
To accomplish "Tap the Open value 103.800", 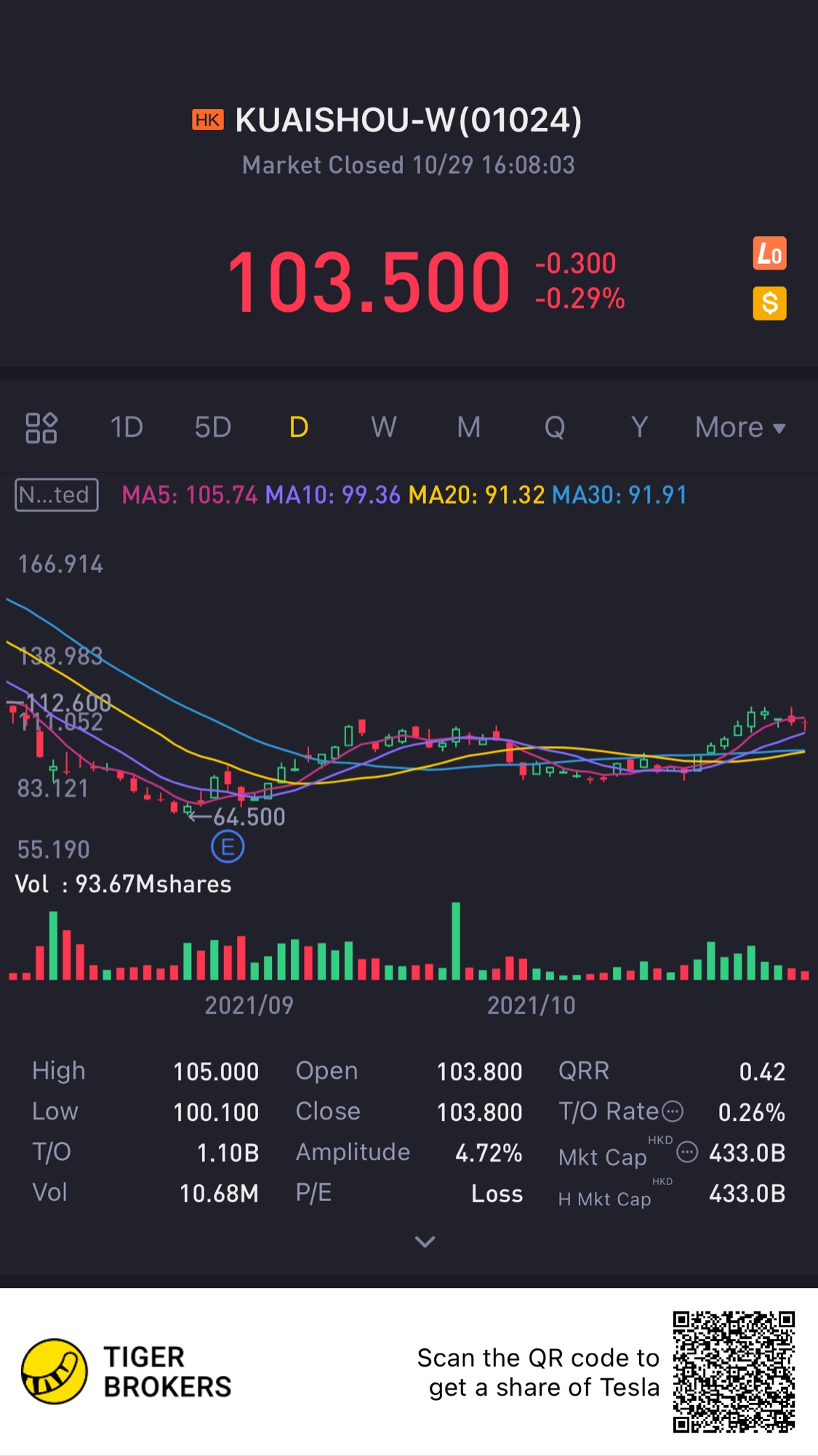I will (x=479, y=1071).
